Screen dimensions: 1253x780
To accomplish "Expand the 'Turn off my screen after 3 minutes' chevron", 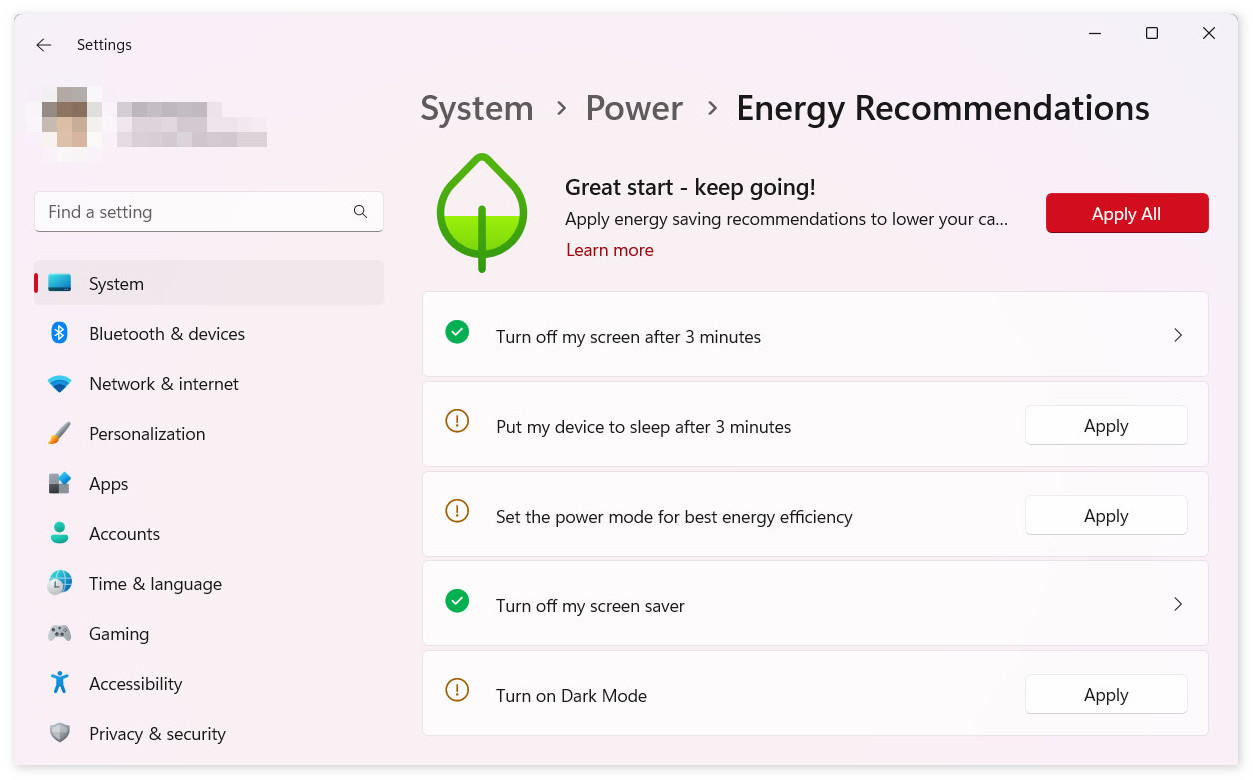I will 1177,336.
